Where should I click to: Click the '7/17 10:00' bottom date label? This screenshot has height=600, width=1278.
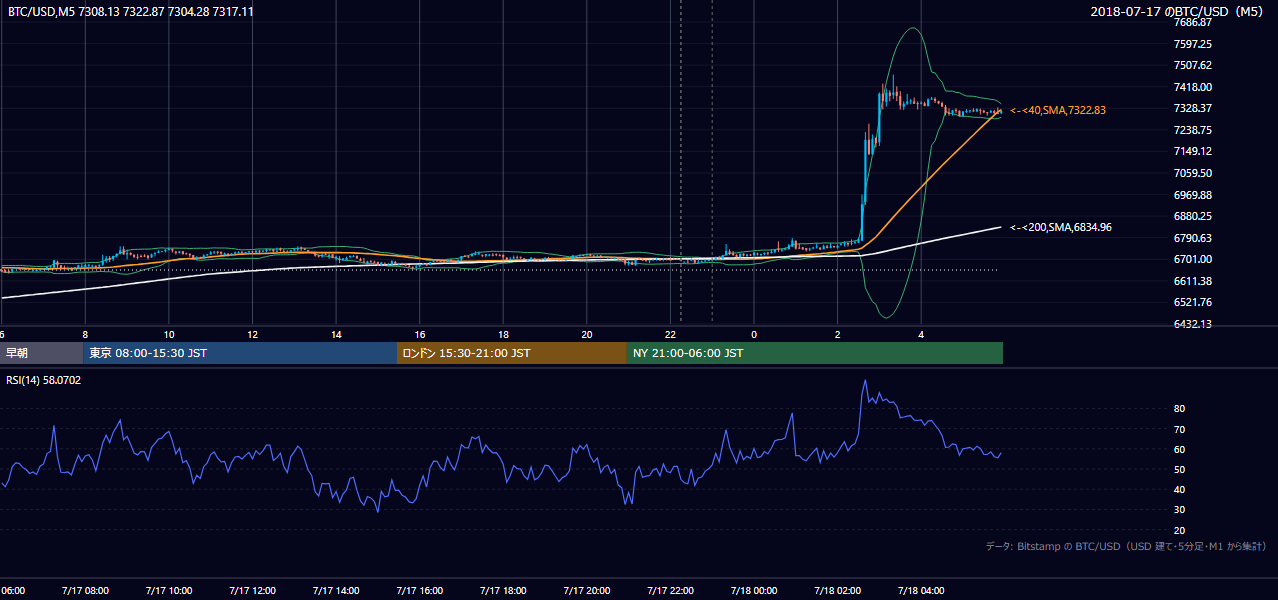tap(169, 590)
